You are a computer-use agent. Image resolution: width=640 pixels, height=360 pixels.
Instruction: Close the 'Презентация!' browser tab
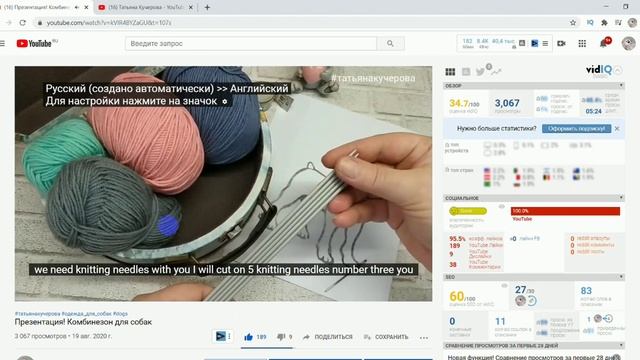coord(86,7)
